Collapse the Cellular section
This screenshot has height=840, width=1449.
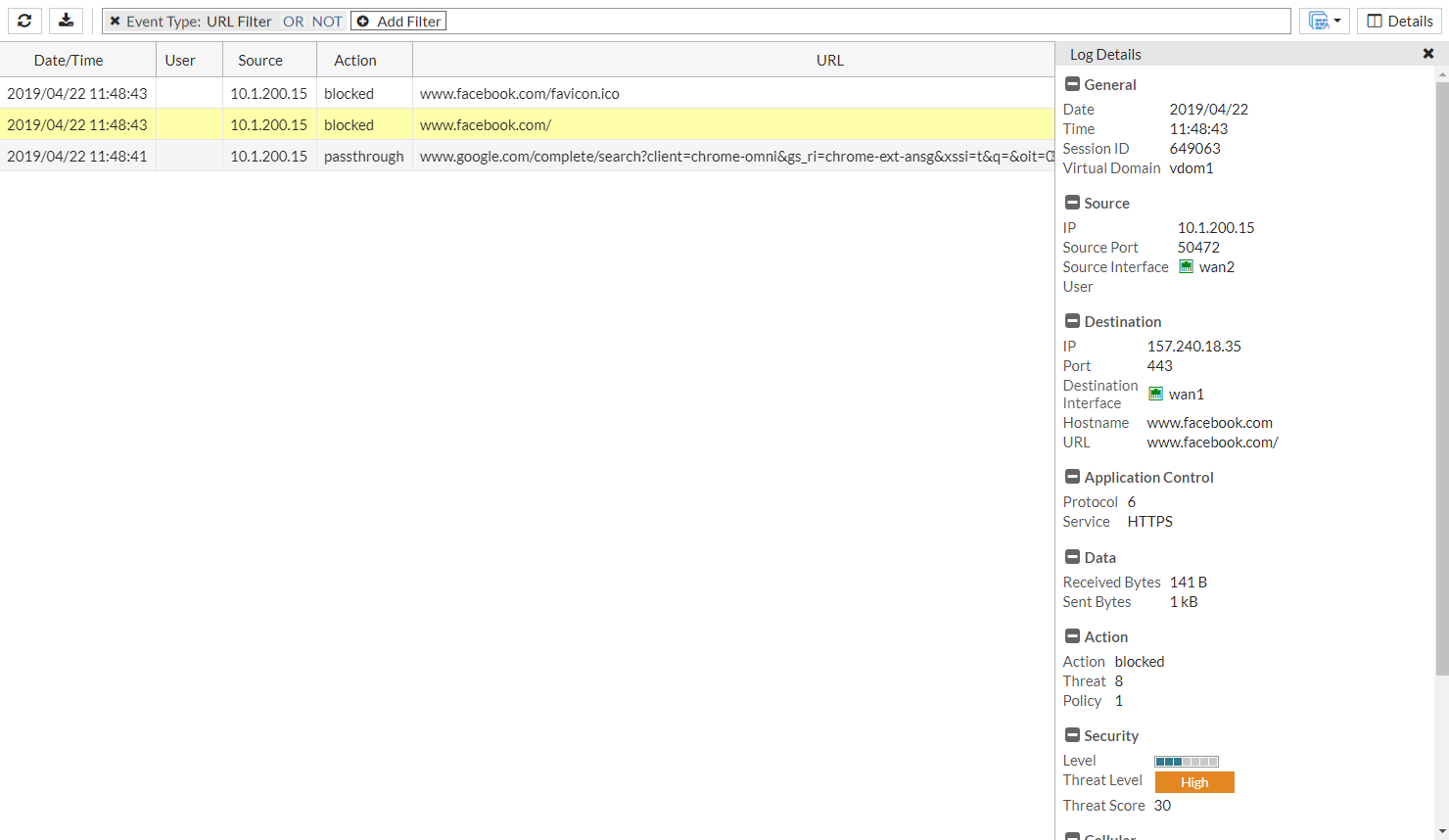click(1071, 836)
